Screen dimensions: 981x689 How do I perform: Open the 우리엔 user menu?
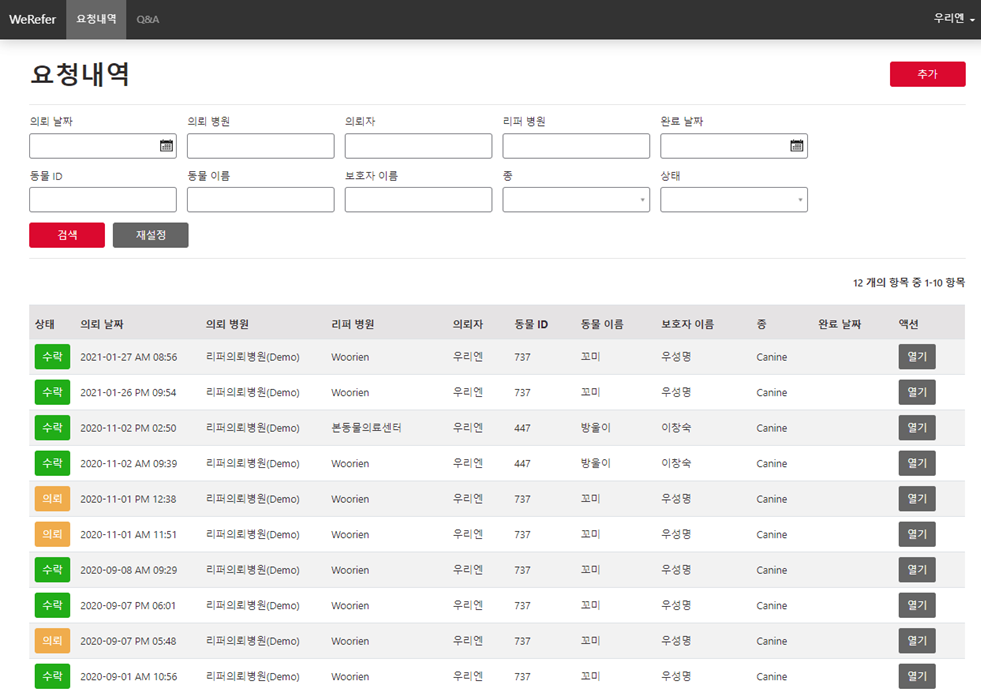[x=954, y=19]
